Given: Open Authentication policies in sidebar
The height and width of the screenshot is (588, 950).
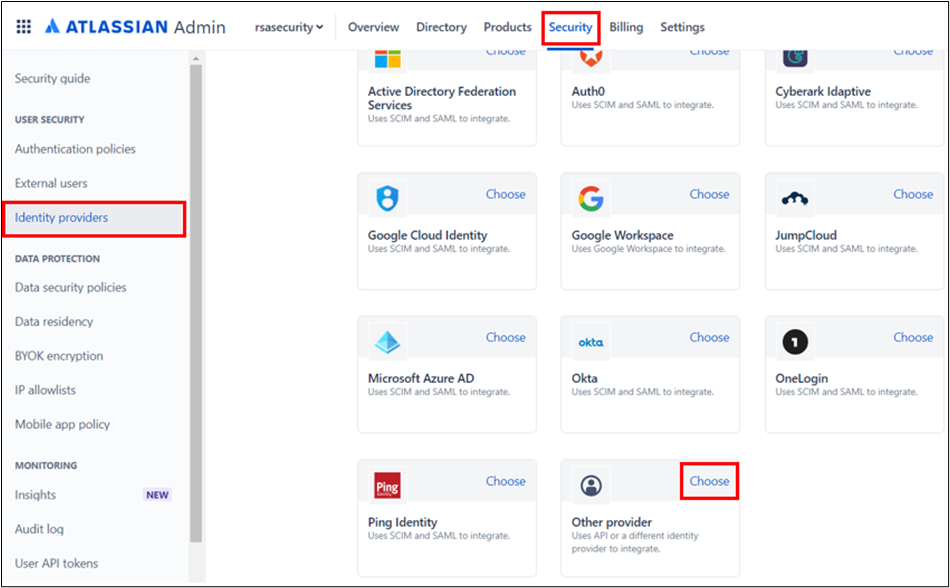Looking at the screenshot, I should pyautogui.click(x=75, y=149).
